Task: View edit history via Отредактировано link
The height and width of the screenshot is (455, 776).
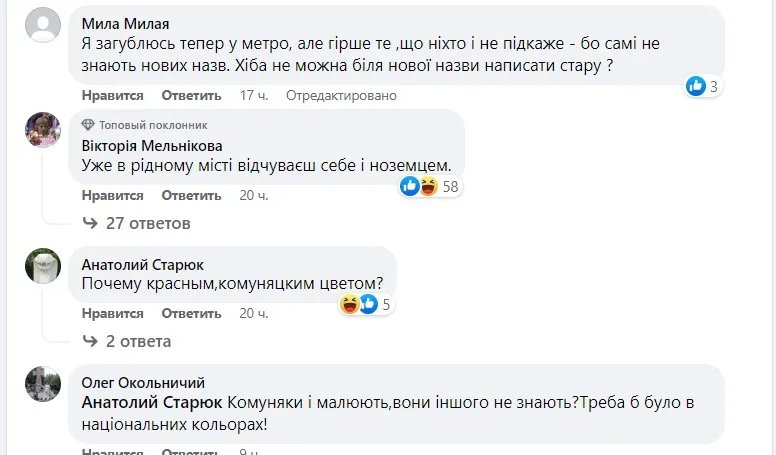Action: [341, 96]
